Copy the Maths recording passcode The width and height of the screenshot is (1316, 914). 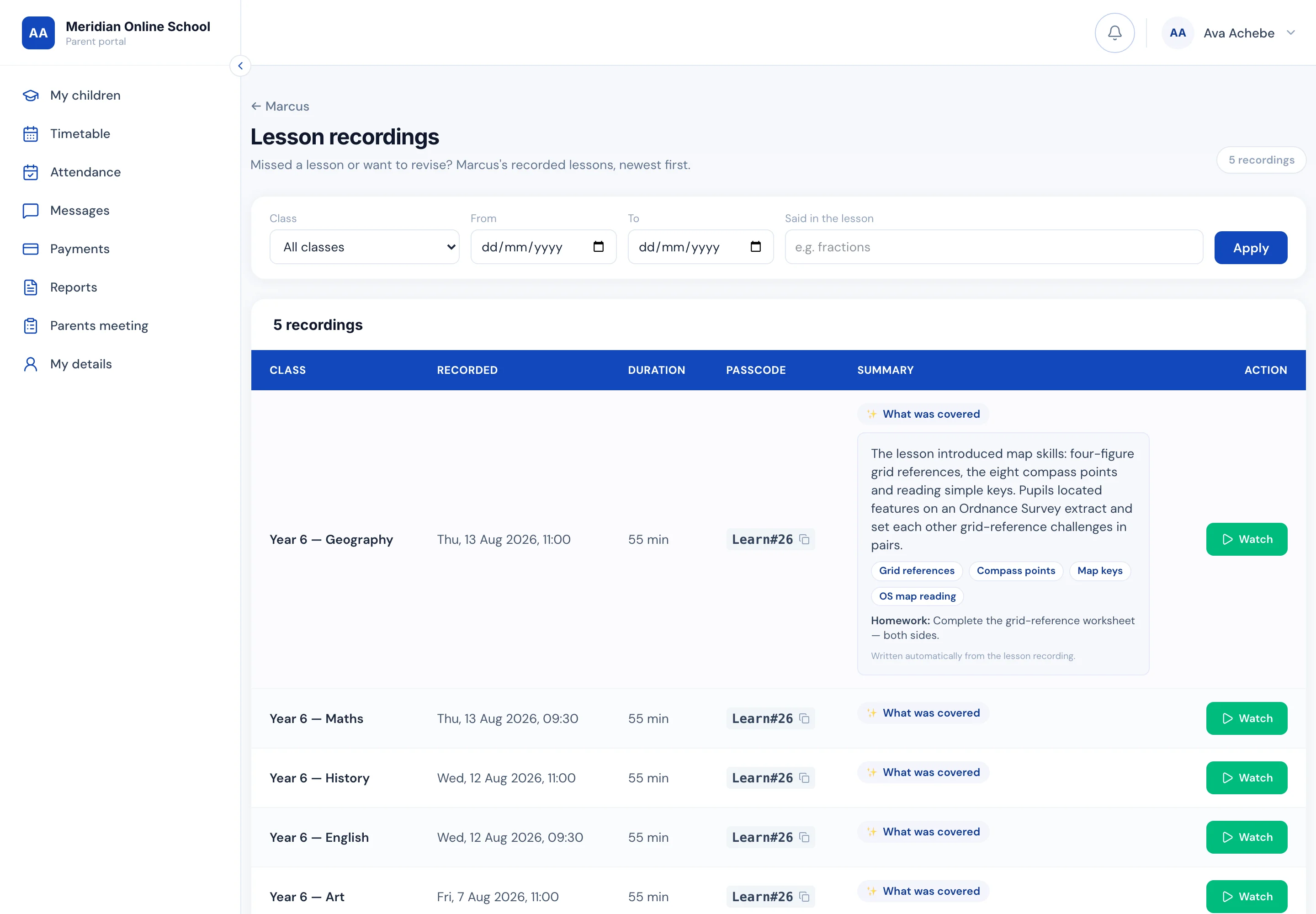[804, 718]
